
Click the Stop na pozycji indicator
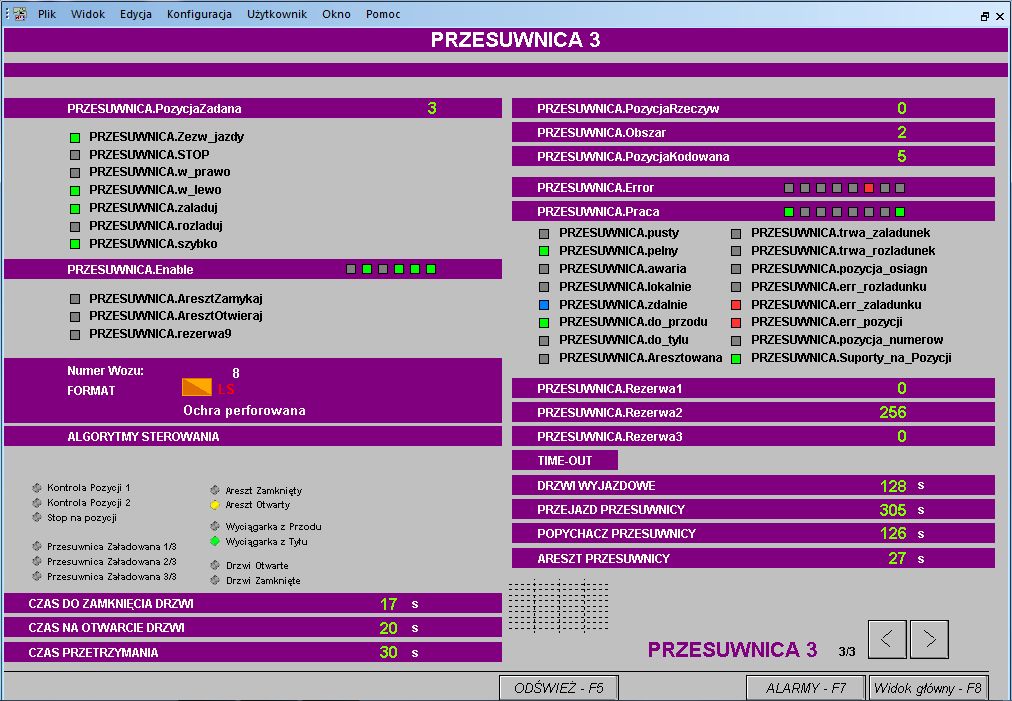(x=37, y=518)
